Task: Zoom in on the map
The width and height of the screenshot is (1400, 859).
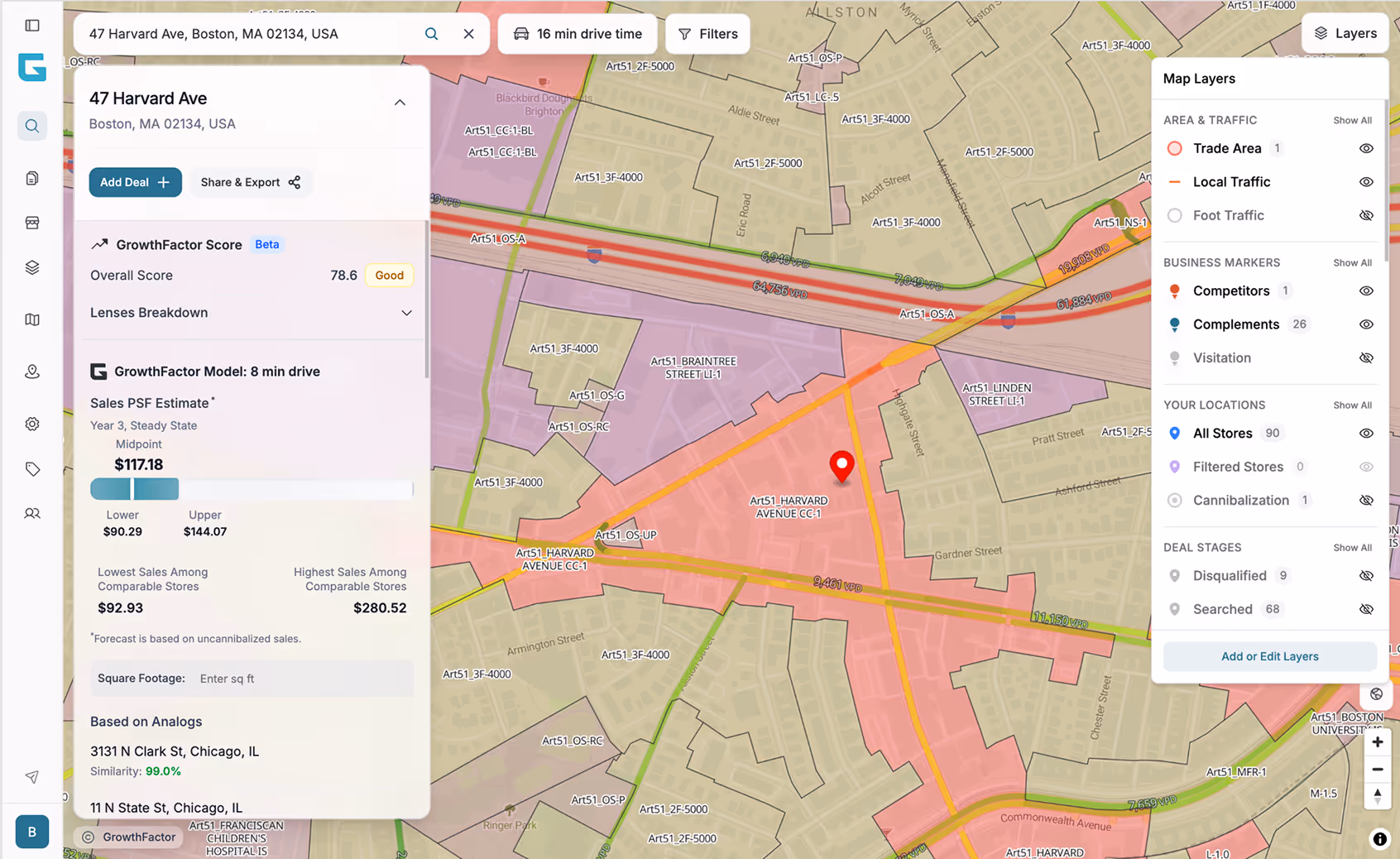Action: [1378, 742]
